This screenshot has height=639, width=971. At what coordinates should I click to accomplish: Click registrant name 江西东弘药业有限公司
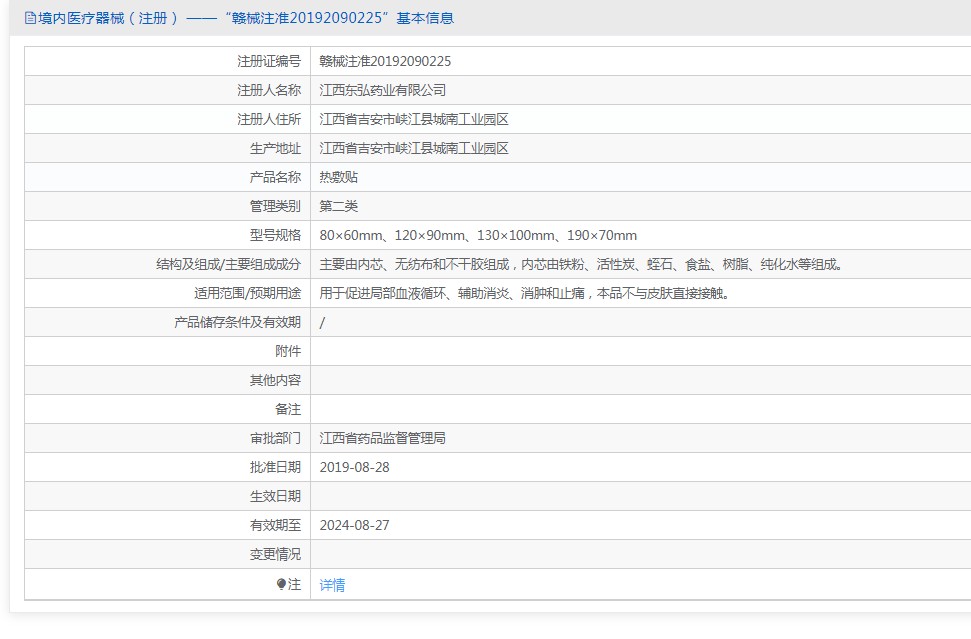pos(382,90)
